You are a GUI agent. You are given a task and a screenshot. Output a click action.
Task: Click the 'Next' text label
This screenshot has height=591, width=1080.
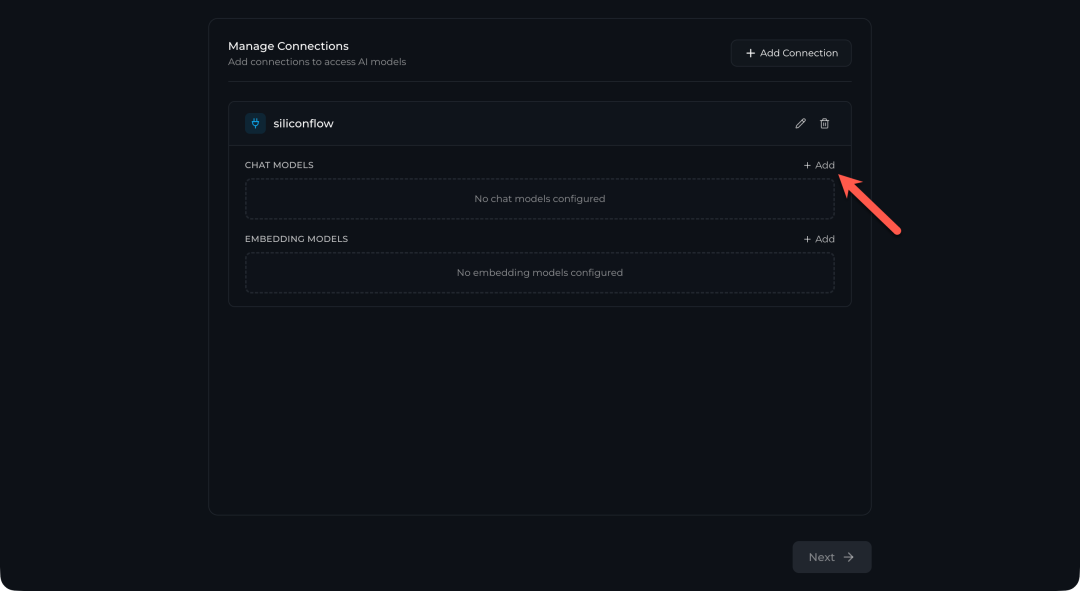821,557
